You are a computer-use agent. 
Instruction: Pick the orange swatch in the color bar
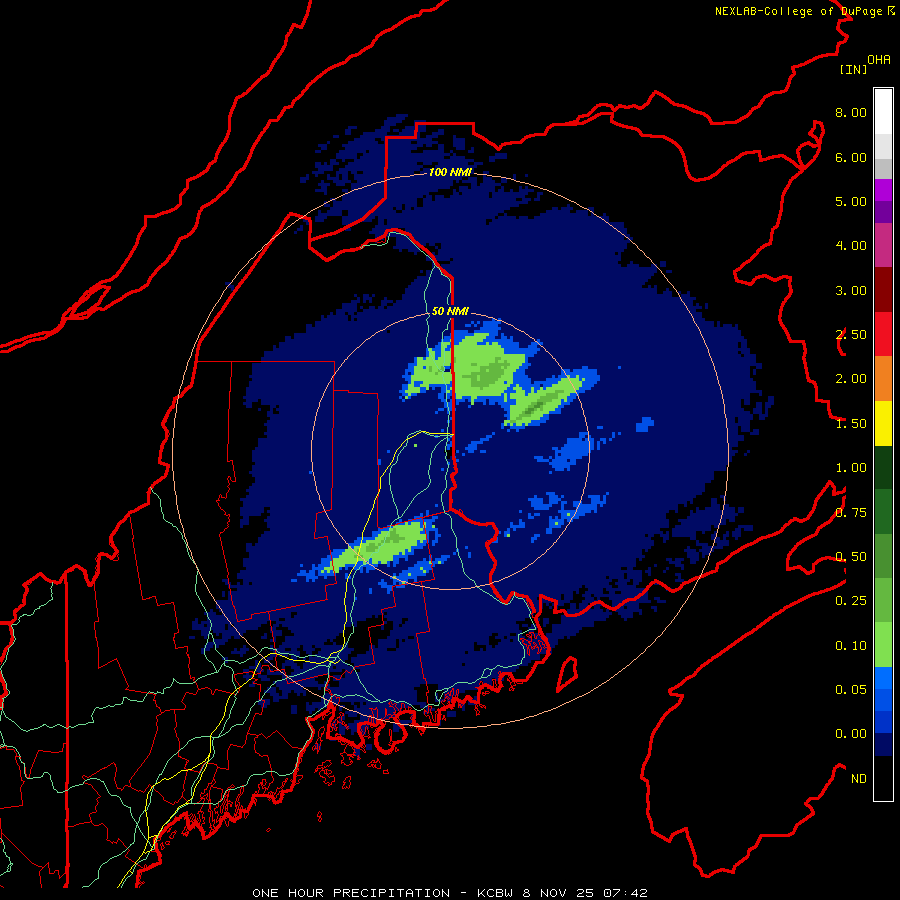tap(883, 378)
